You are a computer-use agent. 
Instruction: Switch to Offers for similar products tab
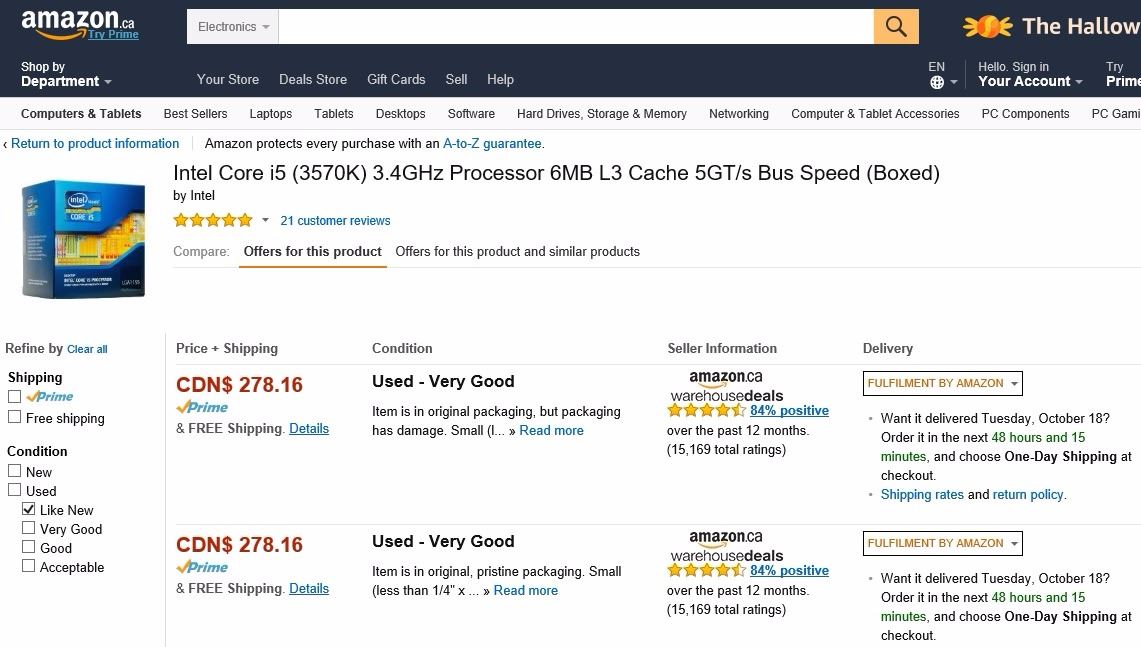(517, 252)
